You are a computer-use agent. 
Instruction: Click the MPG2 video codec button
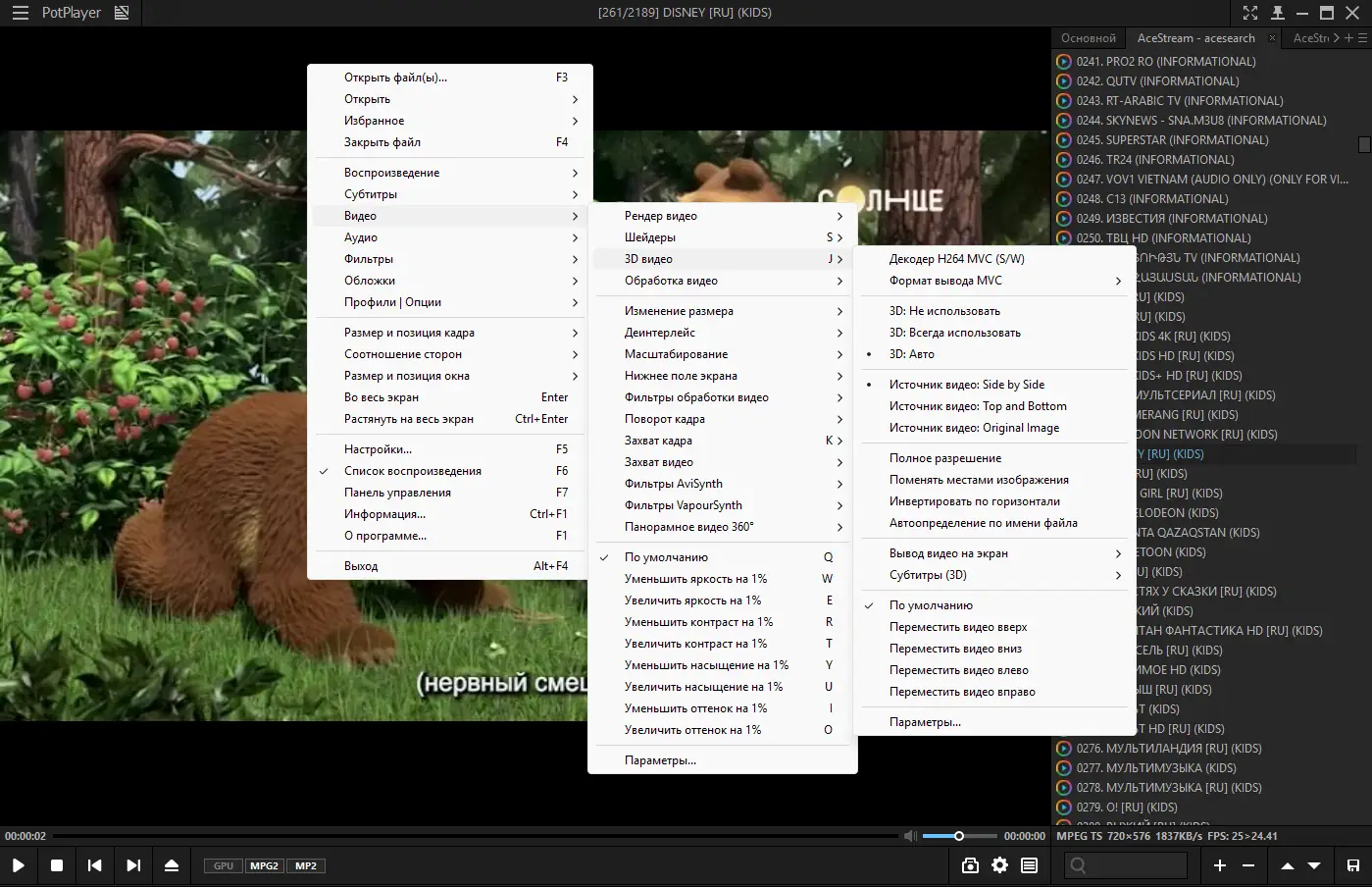[264, 865]
